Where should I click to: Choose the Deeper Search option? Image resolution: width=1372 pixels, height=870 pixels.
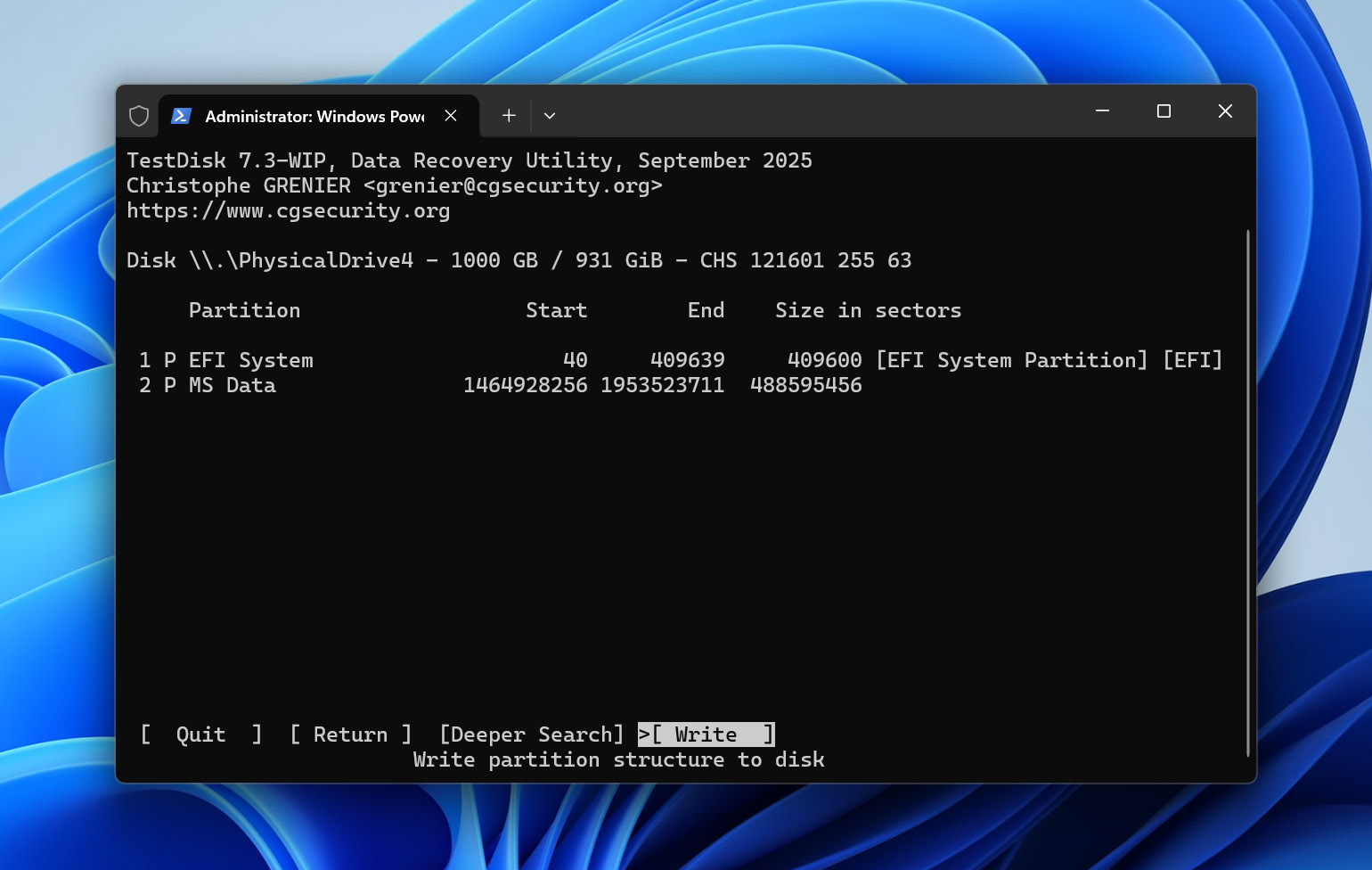(x=532, y=735)
